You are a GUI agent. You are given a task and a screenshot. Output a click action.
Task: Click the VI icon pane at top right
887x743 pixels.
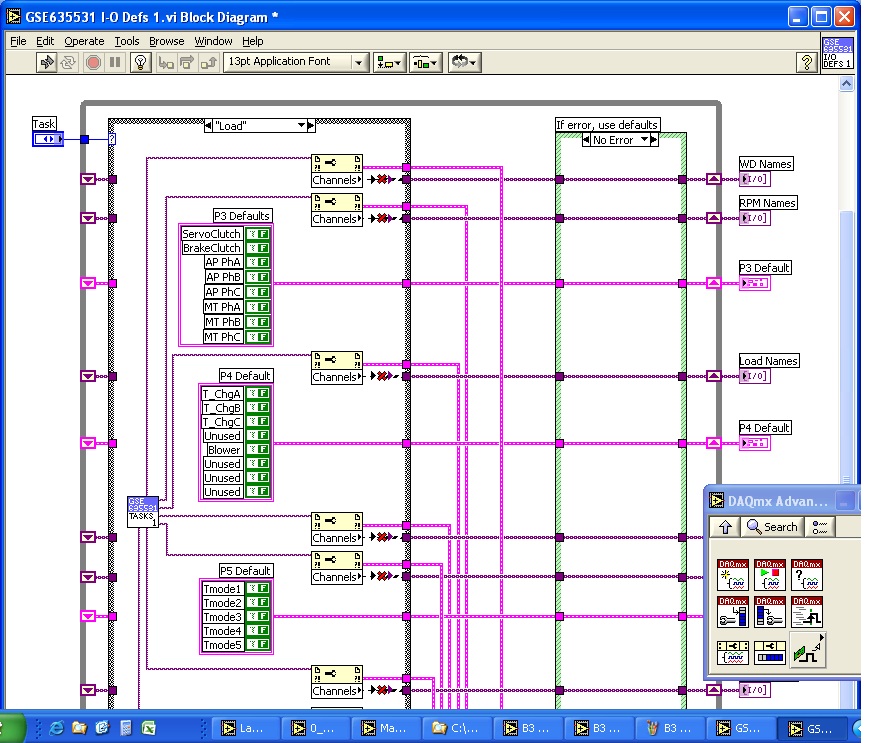click(837, 53)
